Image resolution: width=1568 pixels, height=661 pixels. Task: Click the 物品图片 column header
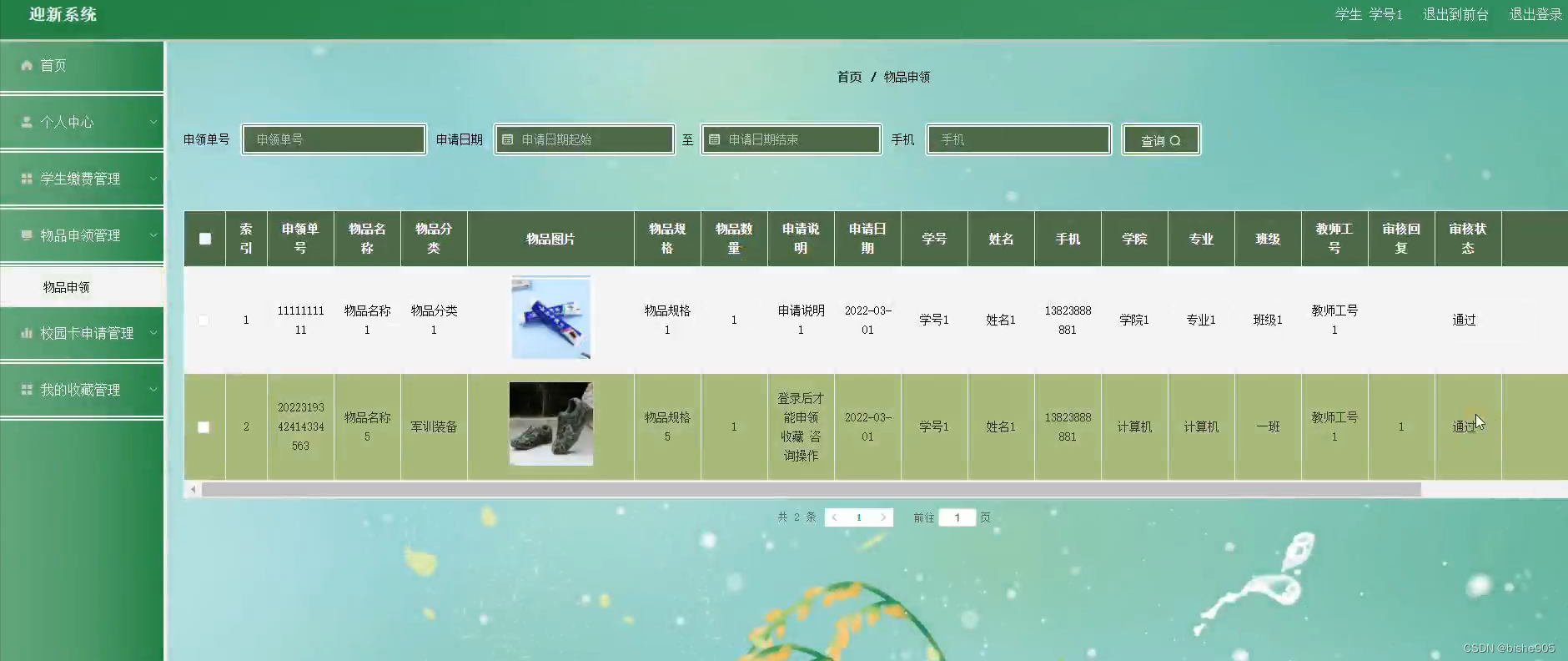pyautogui.click(x=550, y=239)
